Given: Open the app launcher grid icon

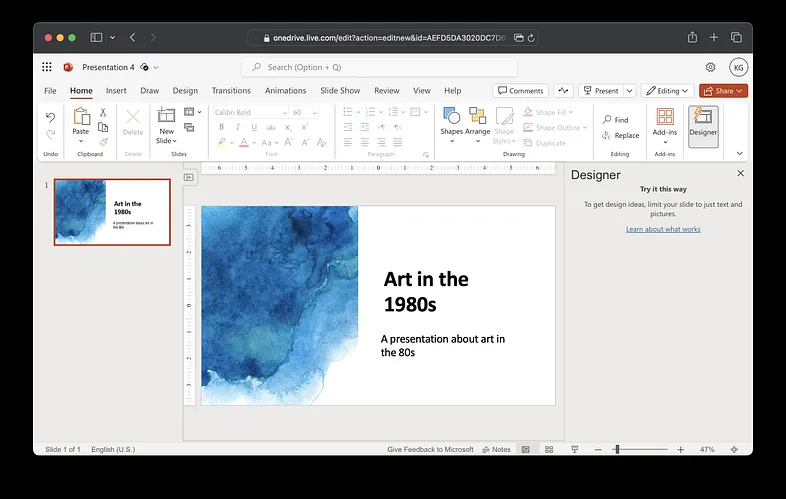Looking at the screenshot, I should coord(47,67).
